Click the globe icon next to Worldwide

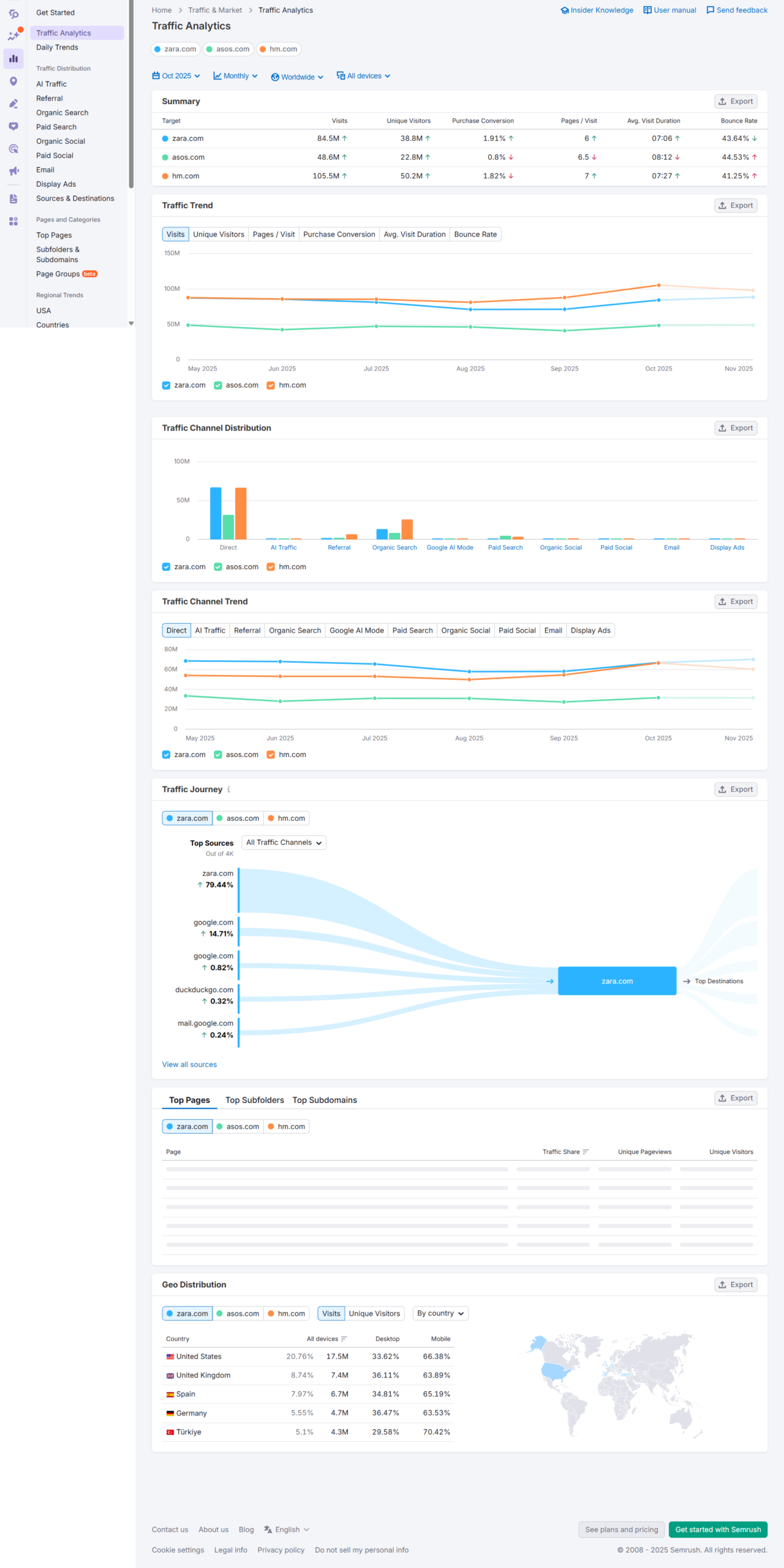(x=275, y=77)
